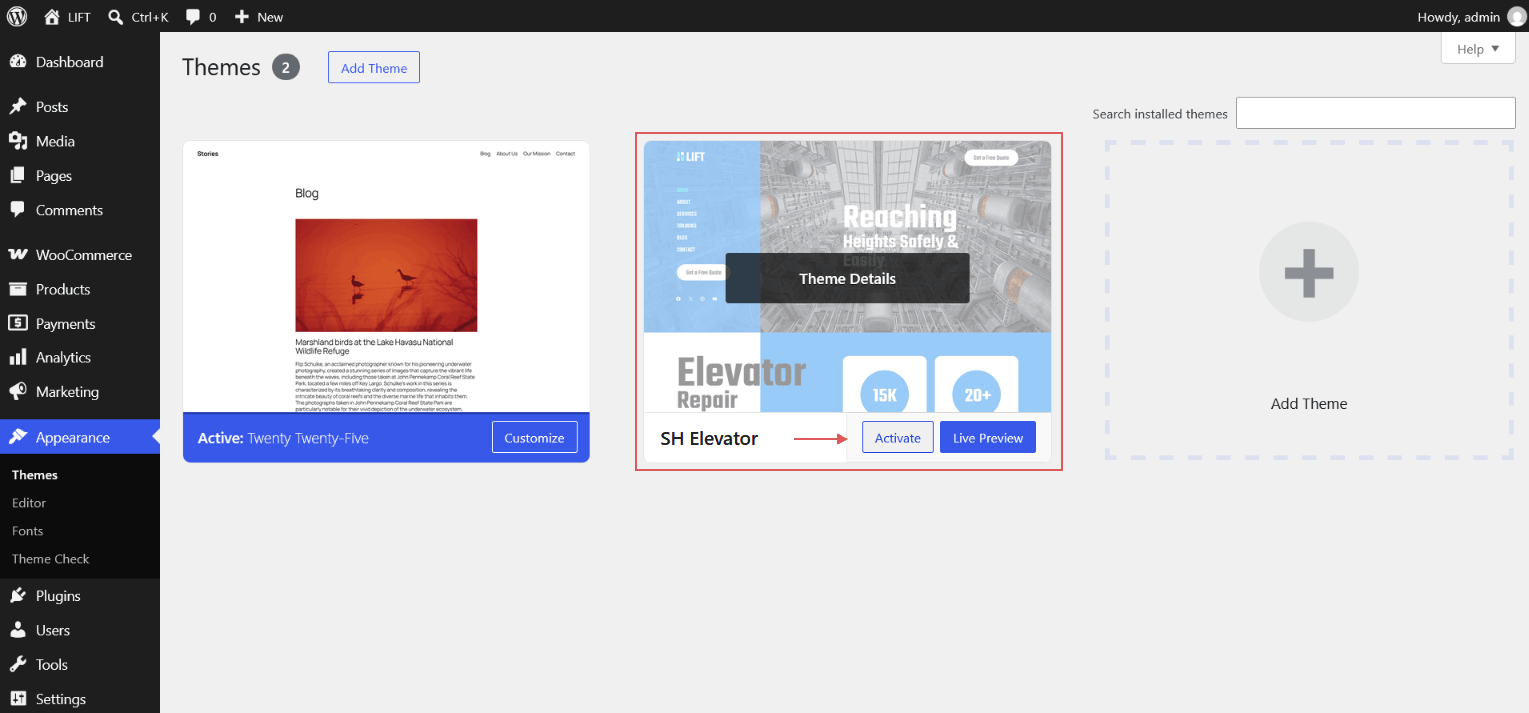The width and height of the screenshot is (1529, 713).
Task: Open the Ctrl+K search magnifier
Action: click(116, 16)
